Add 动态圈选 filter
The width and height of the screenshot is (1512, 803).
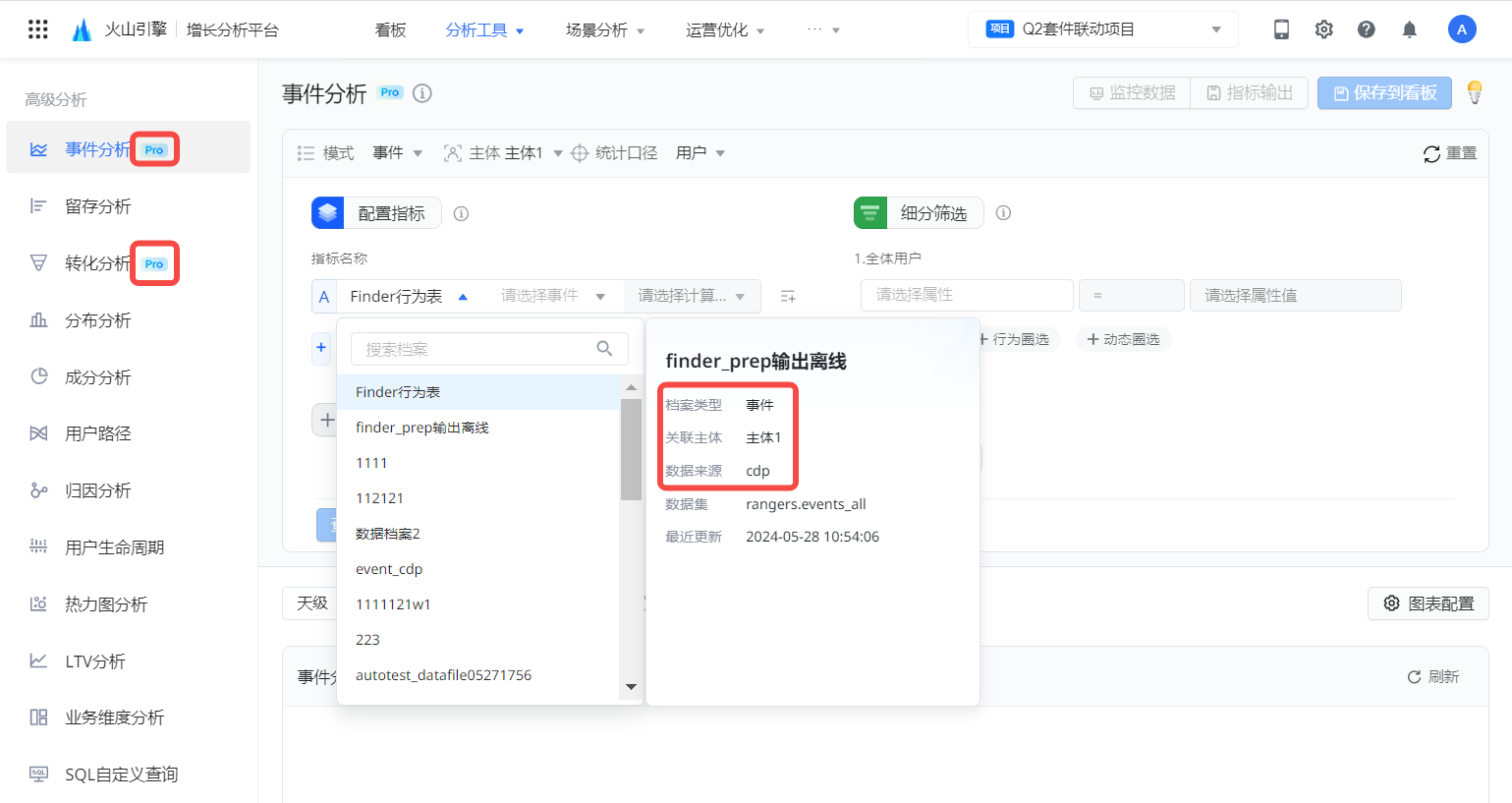(x=1124, y=339)
